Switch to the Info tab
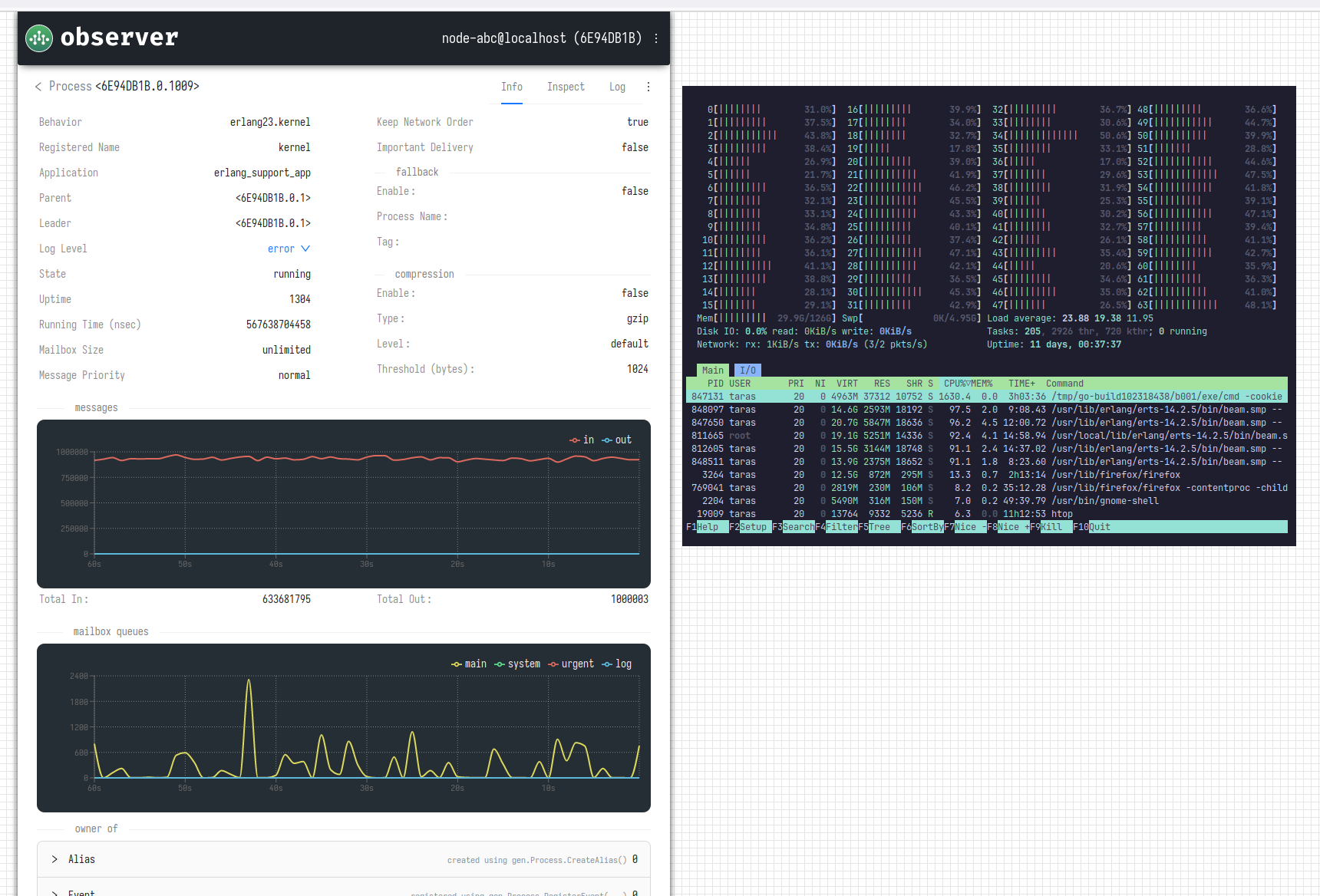Image resolution: width=1320 pixels, height=896 pixels. pyautogui.click(x=512, y=87)
